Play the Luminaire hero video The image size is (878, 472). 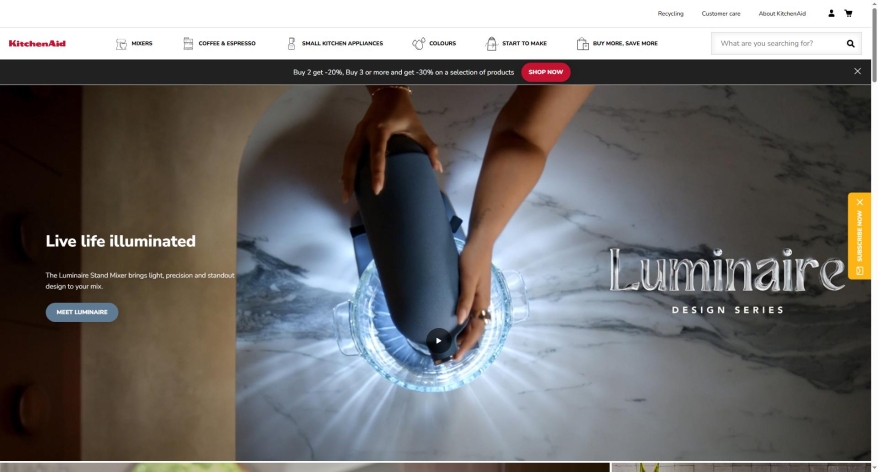click(438, 340)
